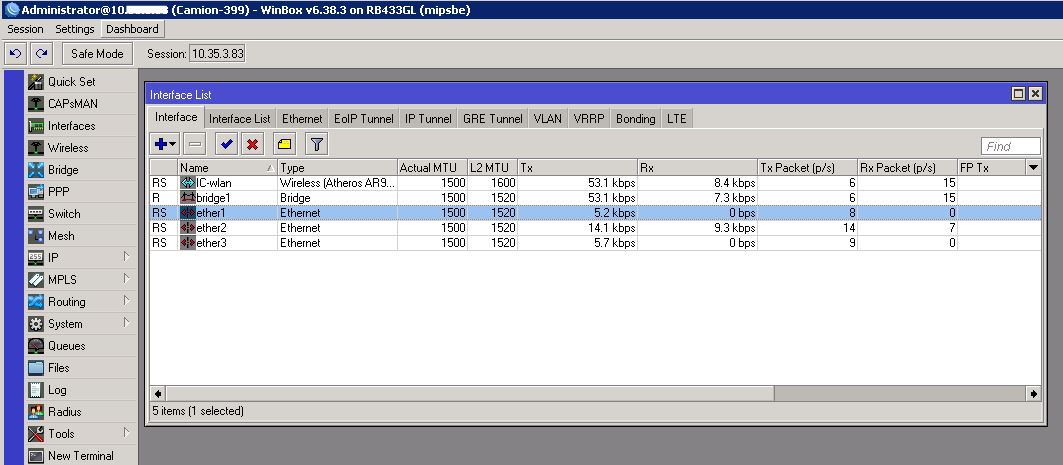Switch to the VLAN tab

coord(548,119)
